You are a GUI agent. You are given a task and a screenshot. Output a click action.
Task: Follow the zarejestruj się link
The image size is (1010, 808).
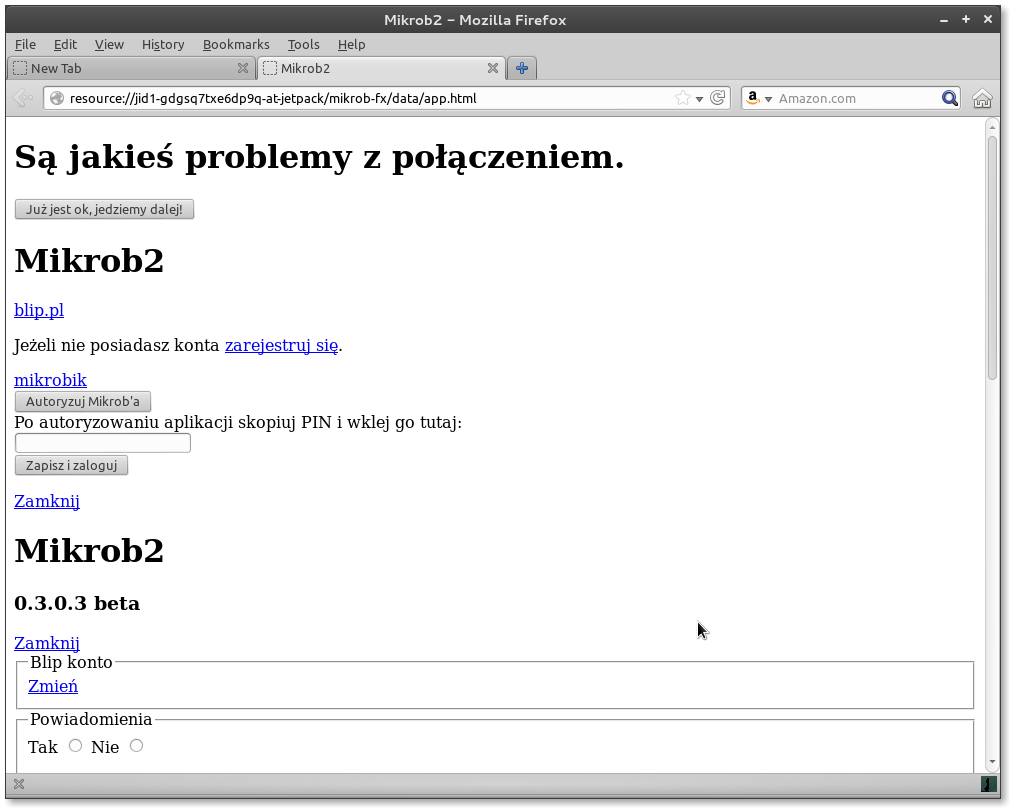pos(281,345)
